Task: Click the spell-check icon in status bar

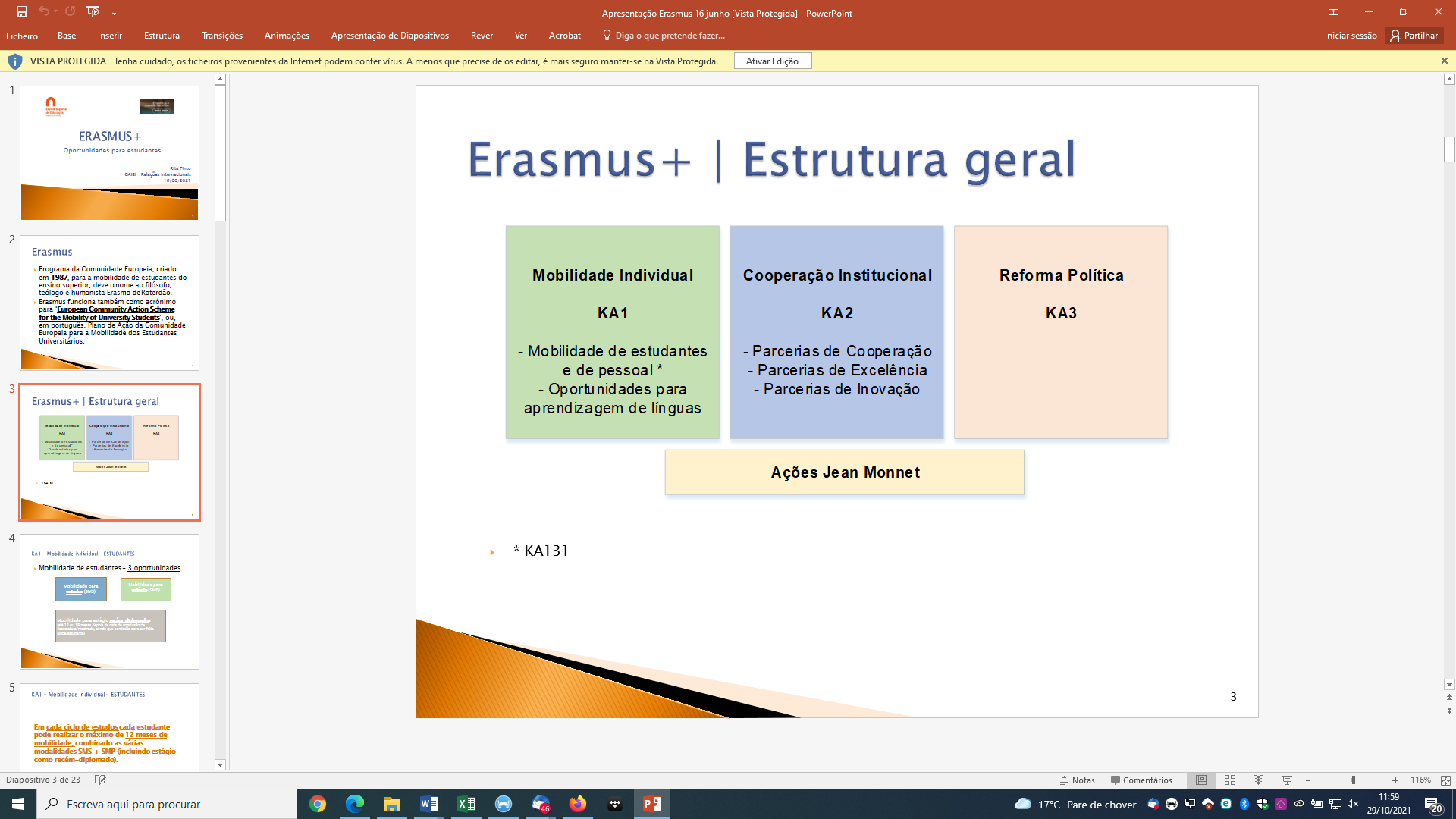Action: (100, 780)
